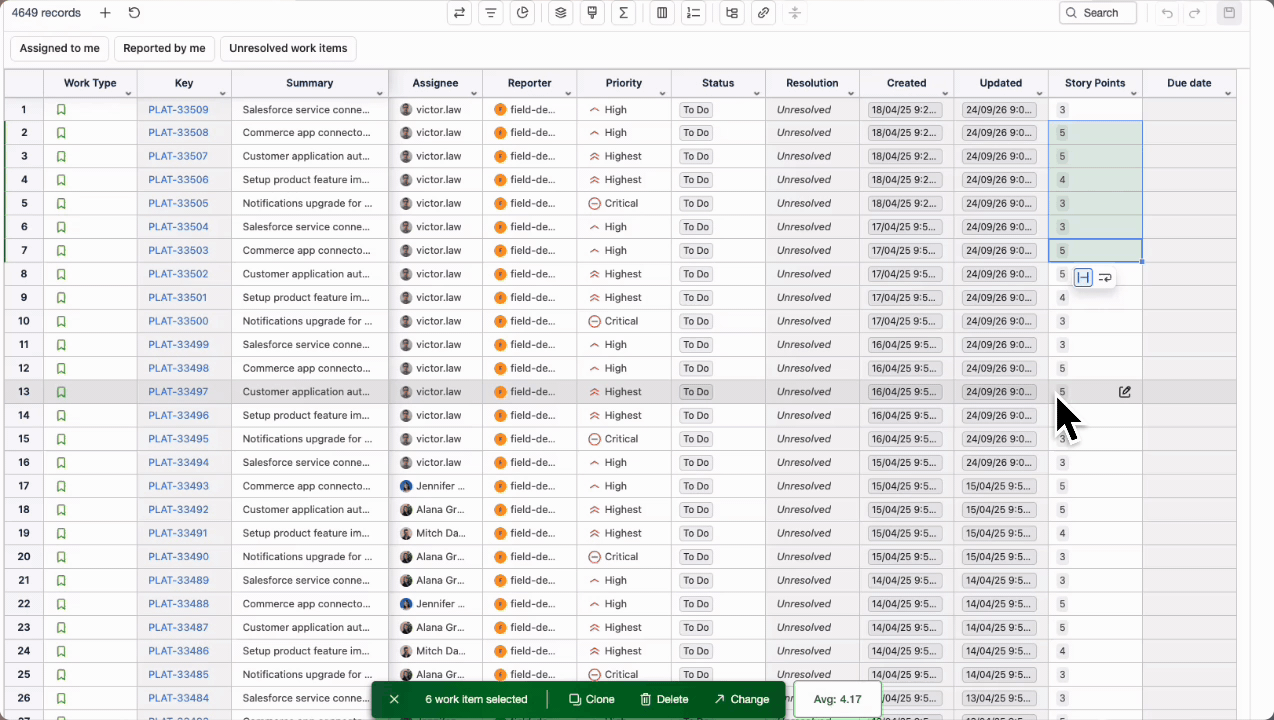Click the To Do status in row 1
The width and height of the screenshot is (1274, 720).
[695, 110]
